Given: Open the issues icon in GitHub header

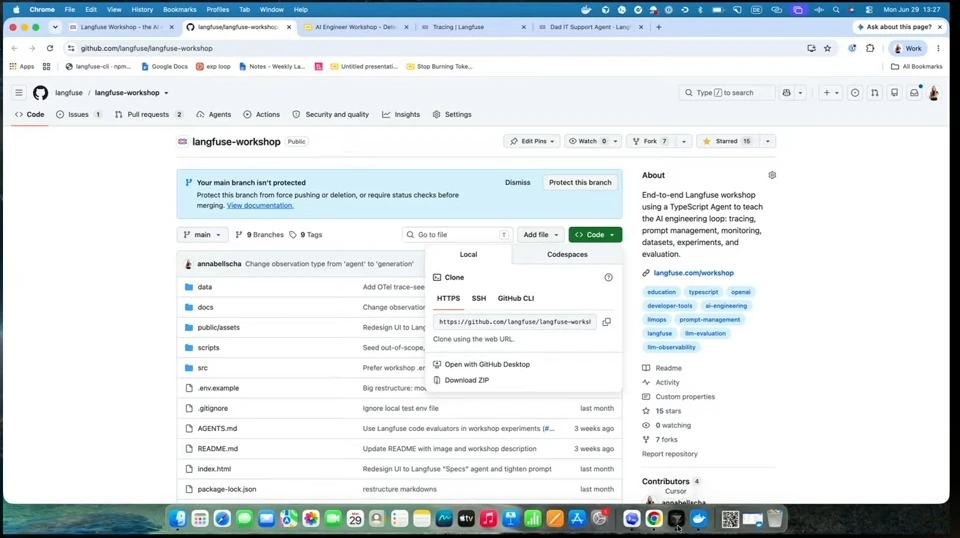Looking at the screenshot, I should 855,93.
